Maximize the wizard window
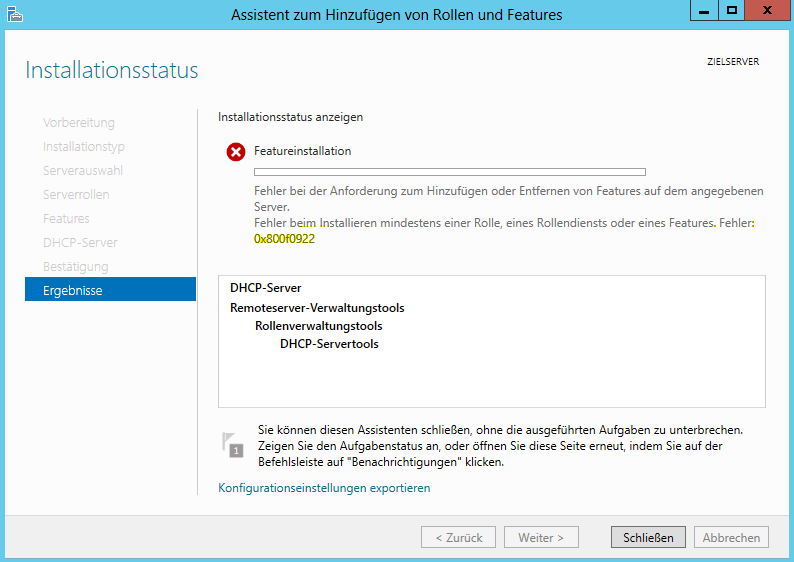The width and height of the screenshot is (794, 562). pyautogui.click(x=731, y=10)
